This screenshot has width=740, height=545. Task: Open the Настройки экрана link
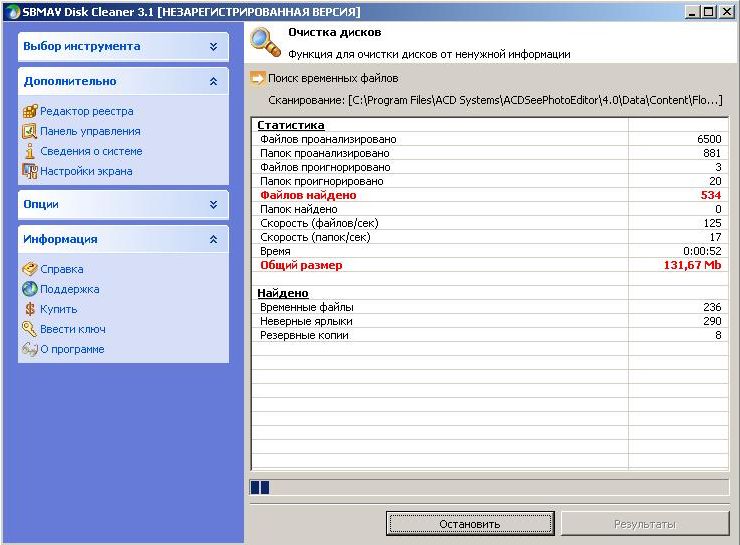86,171
